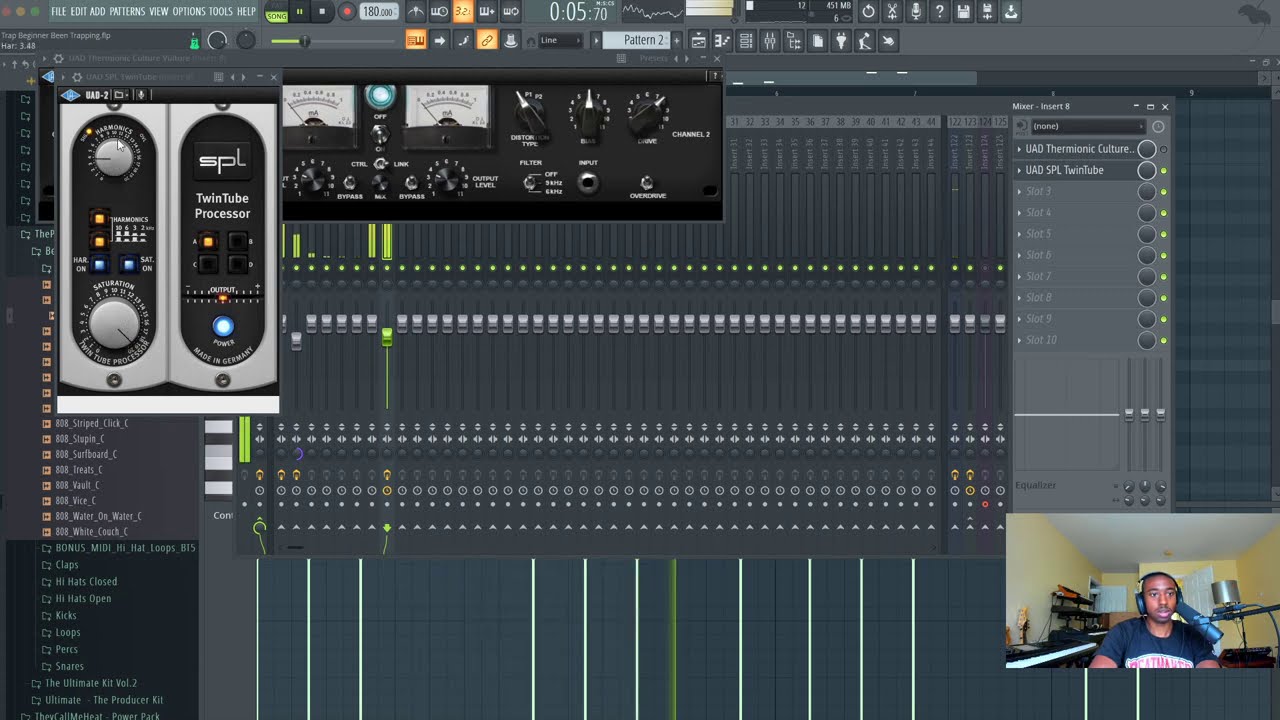Toggle loop recording icon
The width and height of the screenshot is (1280, 720).
point(511,12)
